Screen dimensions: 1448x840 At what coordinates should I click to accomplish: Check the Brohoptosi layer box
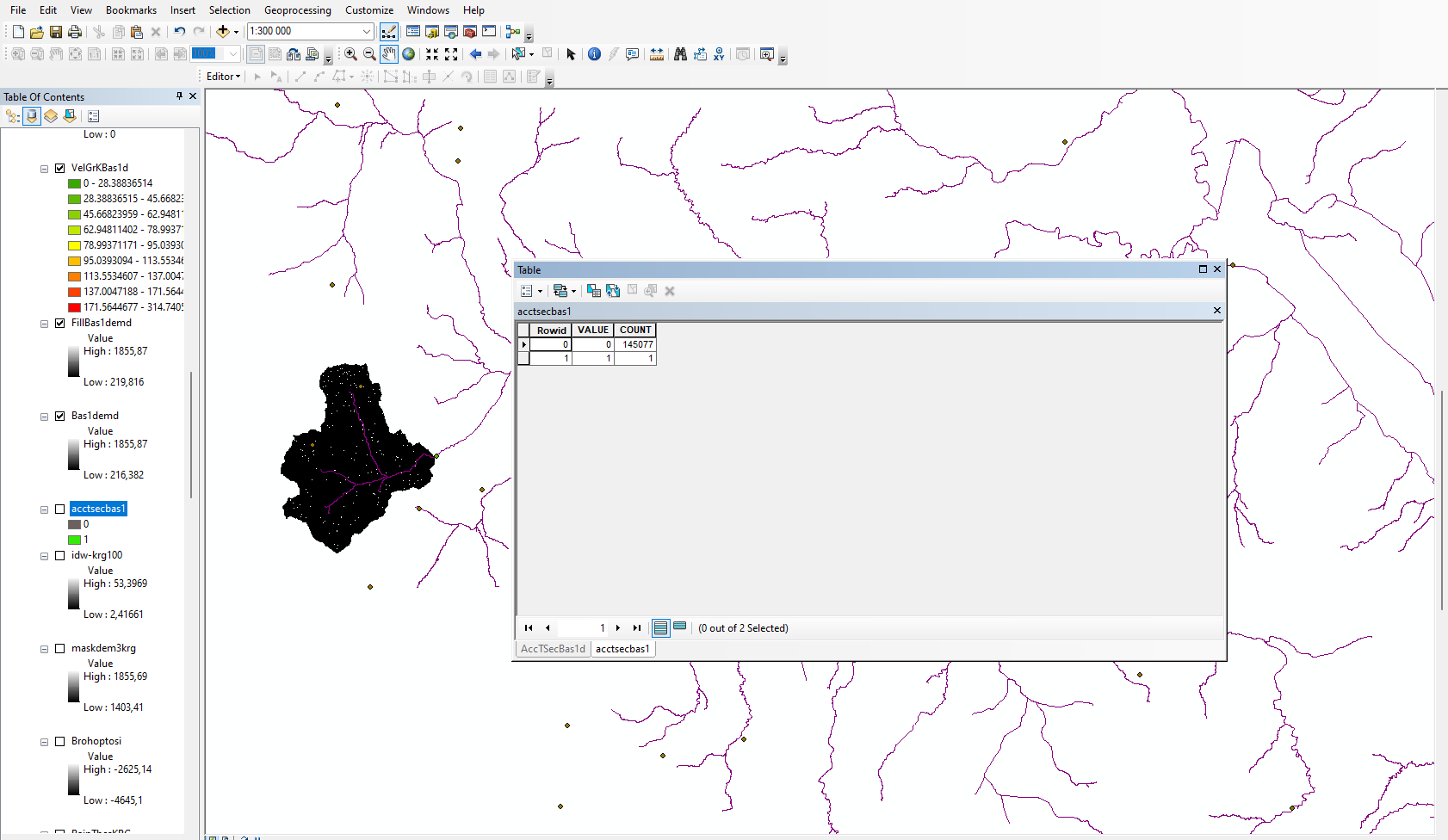pos(60,741)
